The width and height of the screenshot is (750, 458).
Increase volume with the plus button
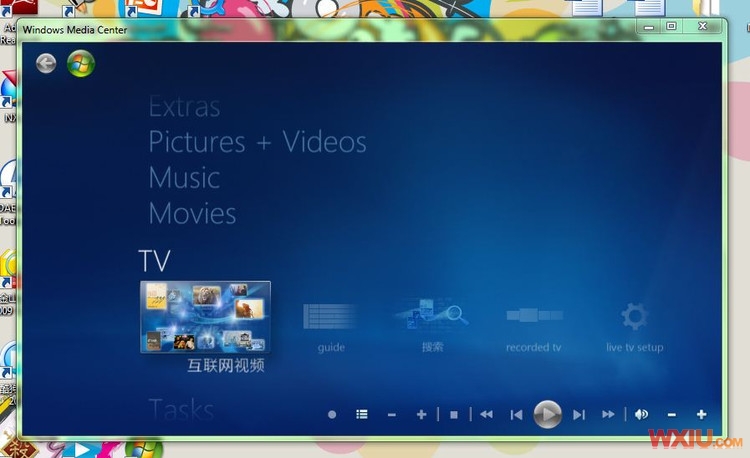[x=702, y=414]
